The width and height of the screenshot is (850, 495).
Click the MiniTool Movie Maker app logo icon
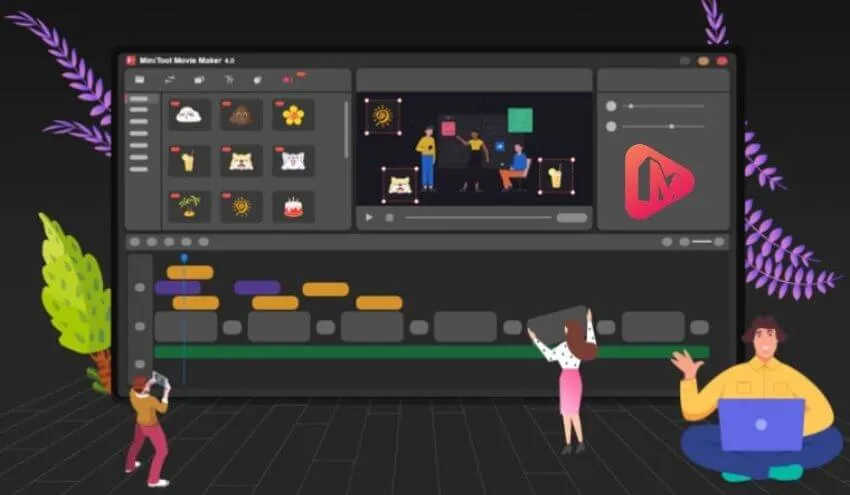pos(131,60)
